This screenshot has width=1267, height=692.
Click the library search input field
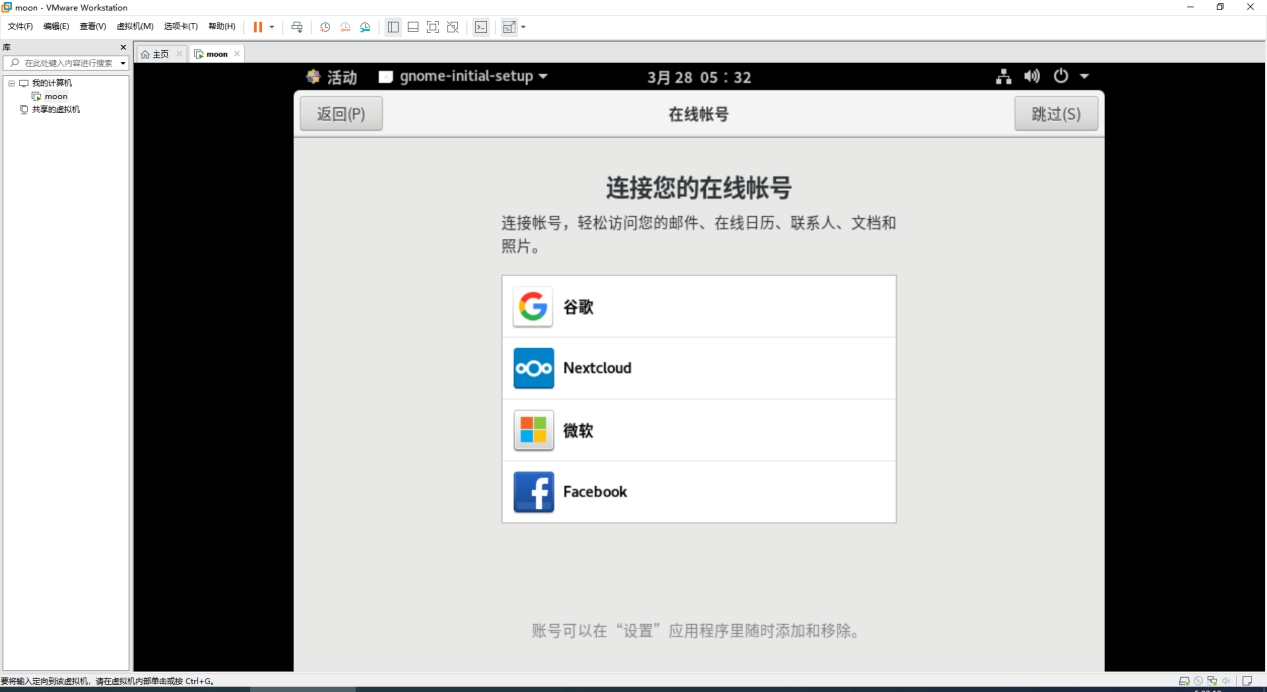(65, 63)
